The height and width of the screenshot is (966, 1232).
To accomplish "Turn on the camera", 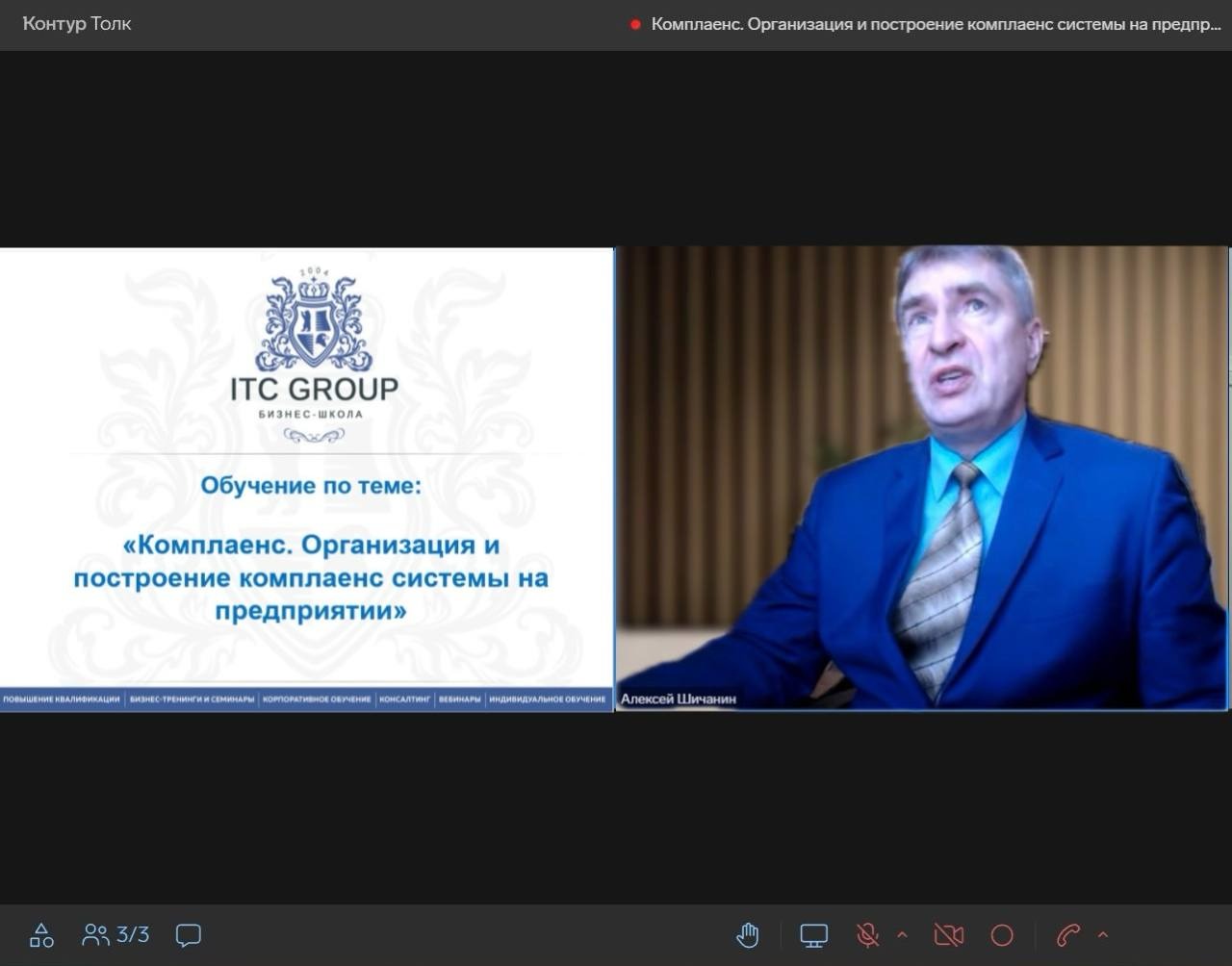I will pos(948,935).
